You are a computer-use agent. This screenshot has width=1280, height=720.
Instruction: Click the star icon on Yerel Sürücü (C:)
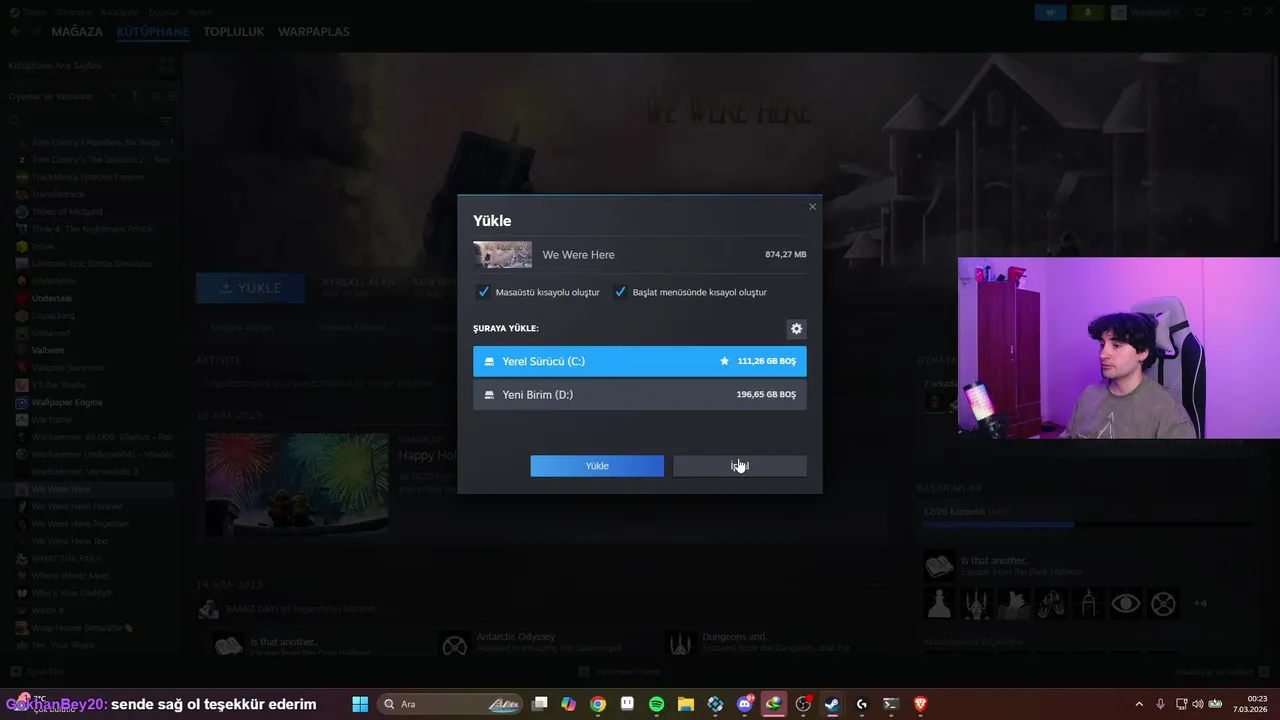click(724, 361)
